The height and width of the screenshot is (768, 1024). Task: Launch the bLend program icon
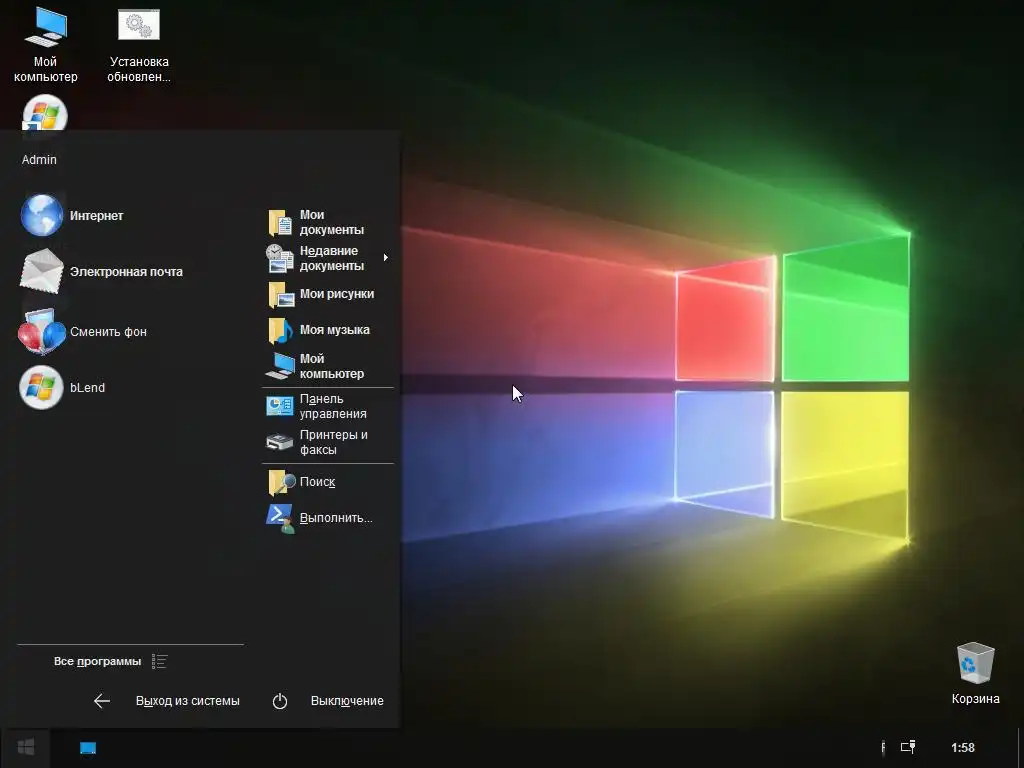[41, 387]
